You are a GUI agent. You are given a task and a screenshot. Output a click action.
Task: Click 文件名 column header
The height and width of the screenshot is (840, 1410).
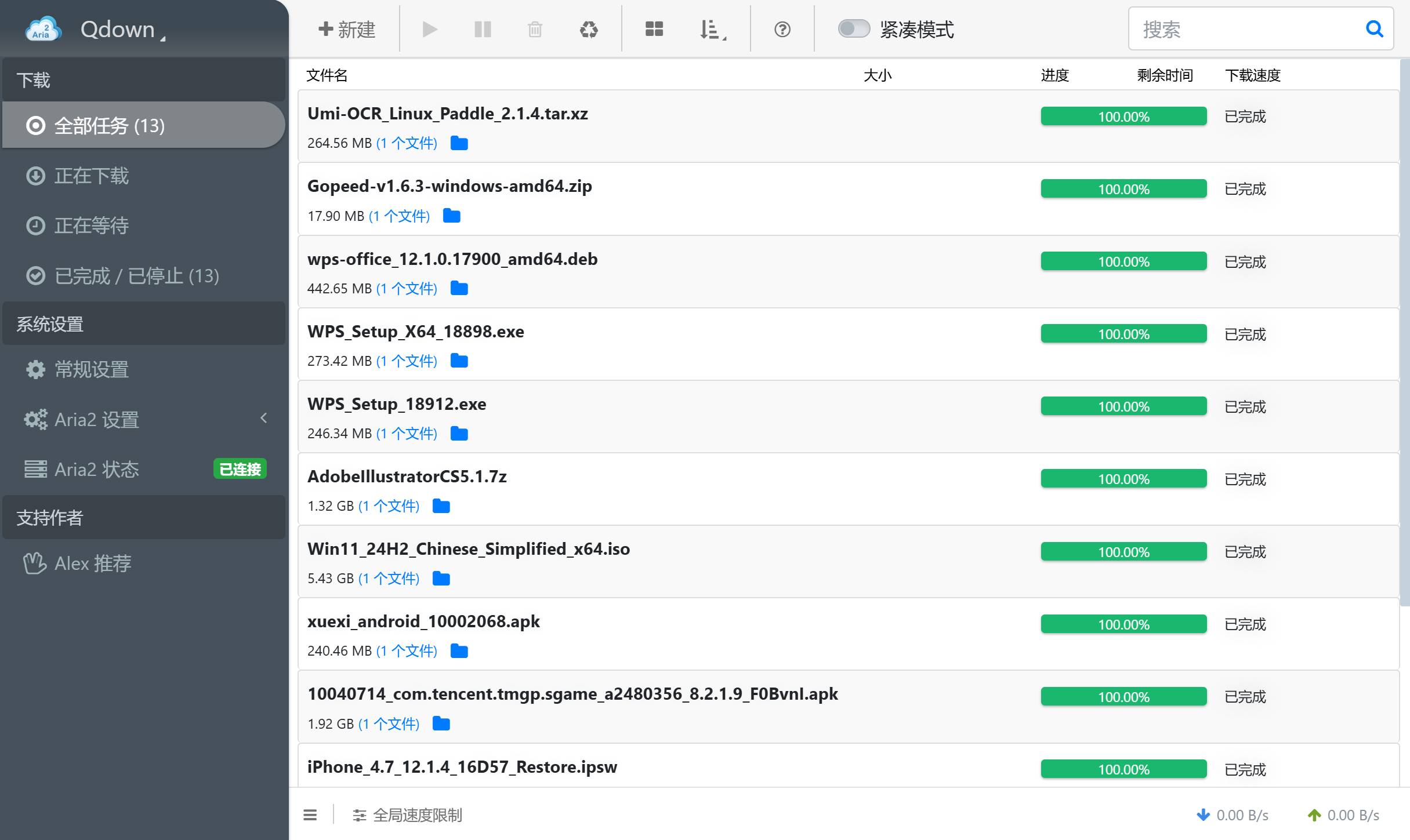point(327,75)
